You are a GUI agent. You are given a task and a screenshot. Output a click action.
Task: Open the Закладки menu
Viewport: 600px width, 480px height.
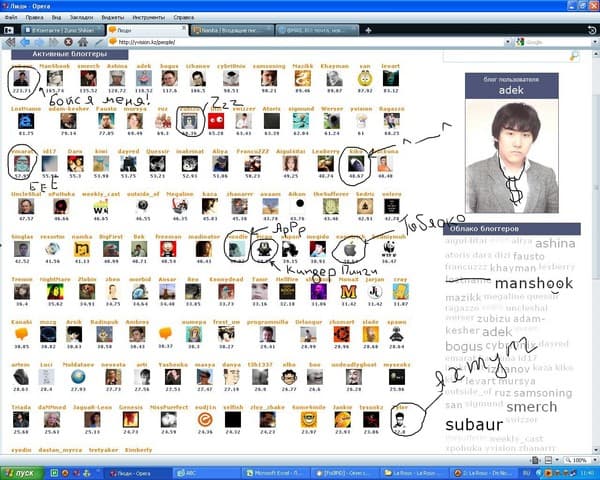click(x=81, y=17)
